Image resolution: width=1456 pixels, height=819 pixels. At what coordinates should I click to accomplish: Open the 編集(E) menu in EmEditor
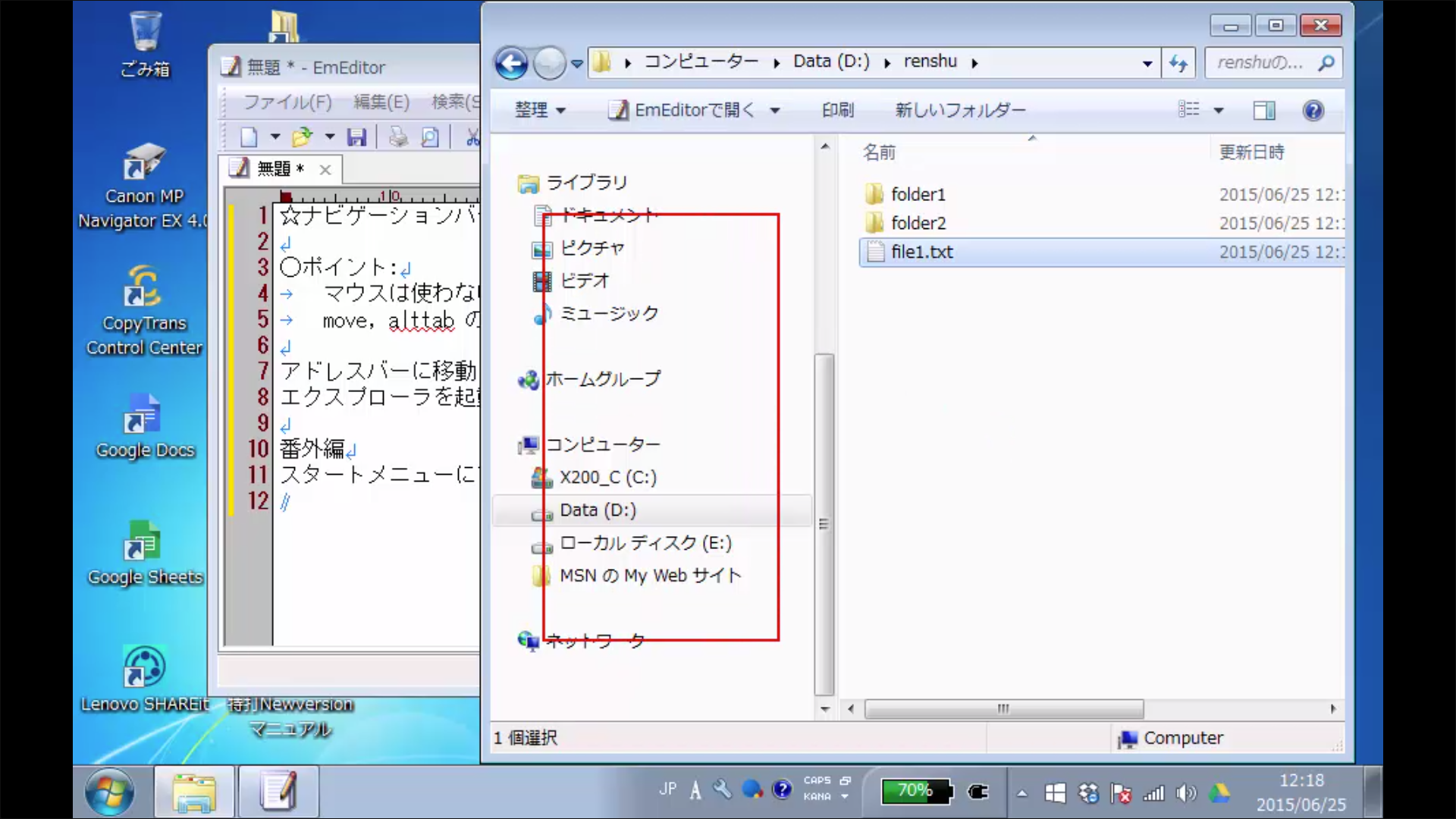coord(381,102)
